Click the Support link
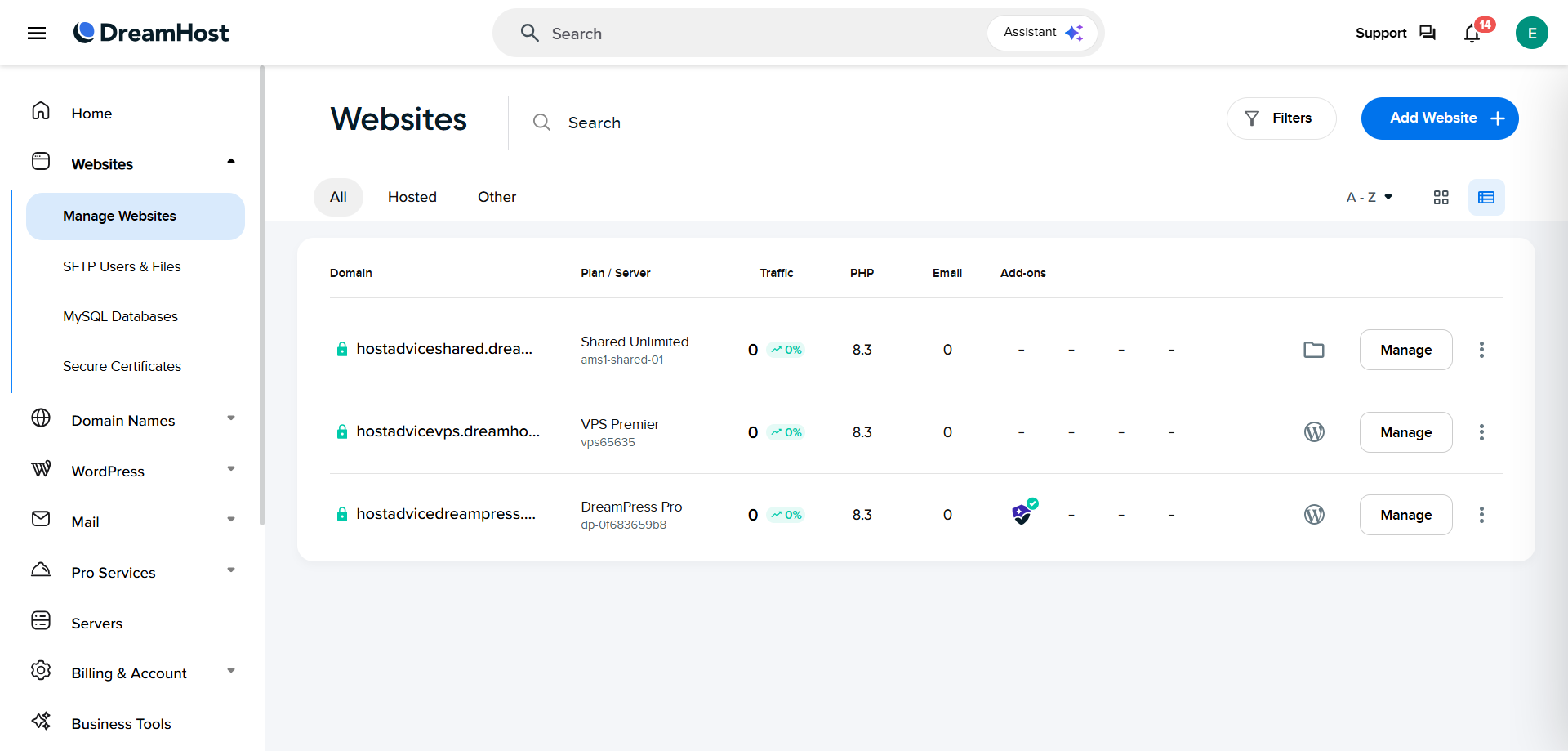This screenshot has width=1568, height=751. 1381,33
